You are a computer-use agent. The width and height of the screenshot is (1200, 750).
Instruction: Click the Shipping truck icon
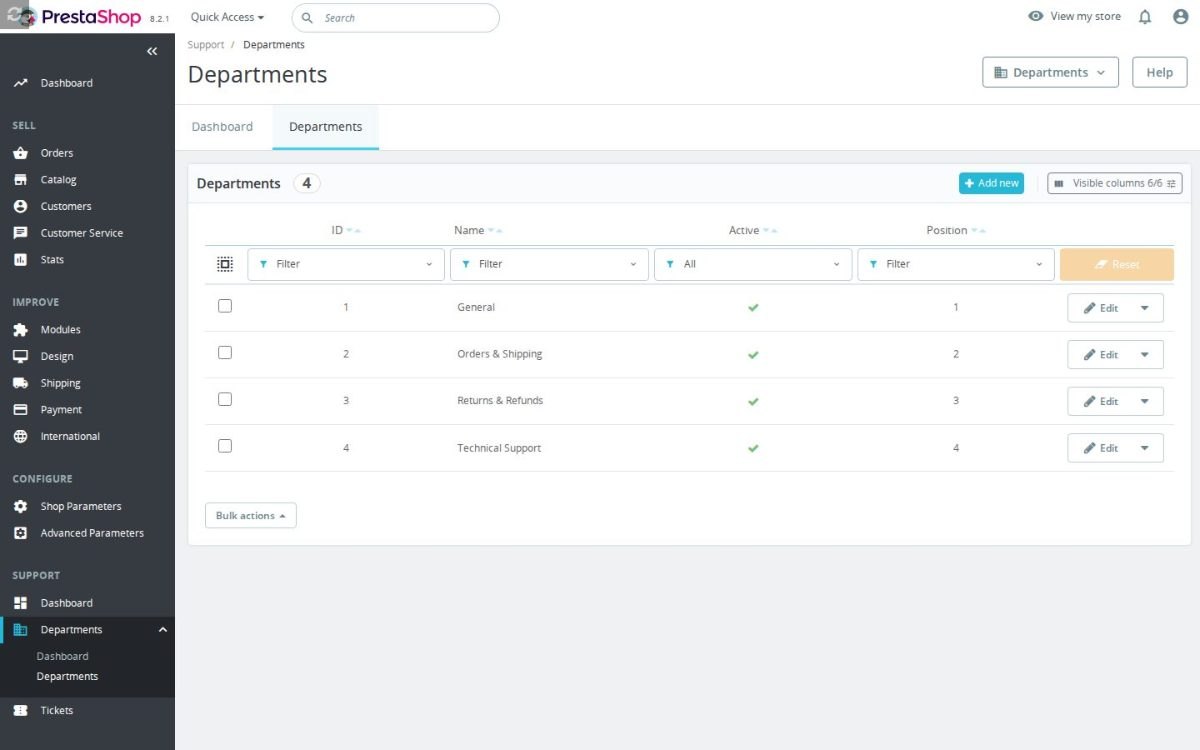coord(20,383)
